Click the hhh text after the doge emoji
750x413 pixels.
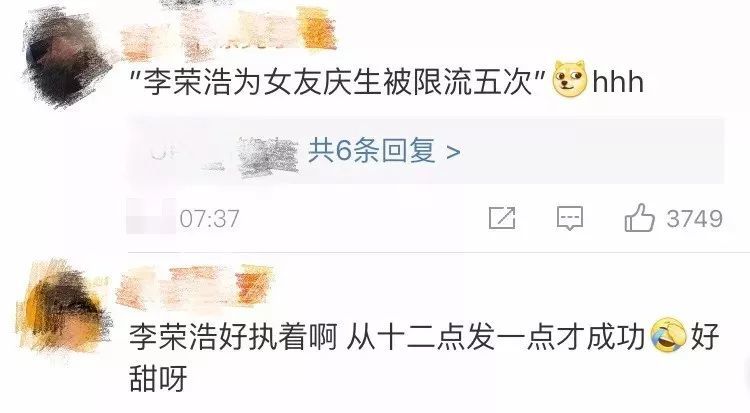[618, 82]
